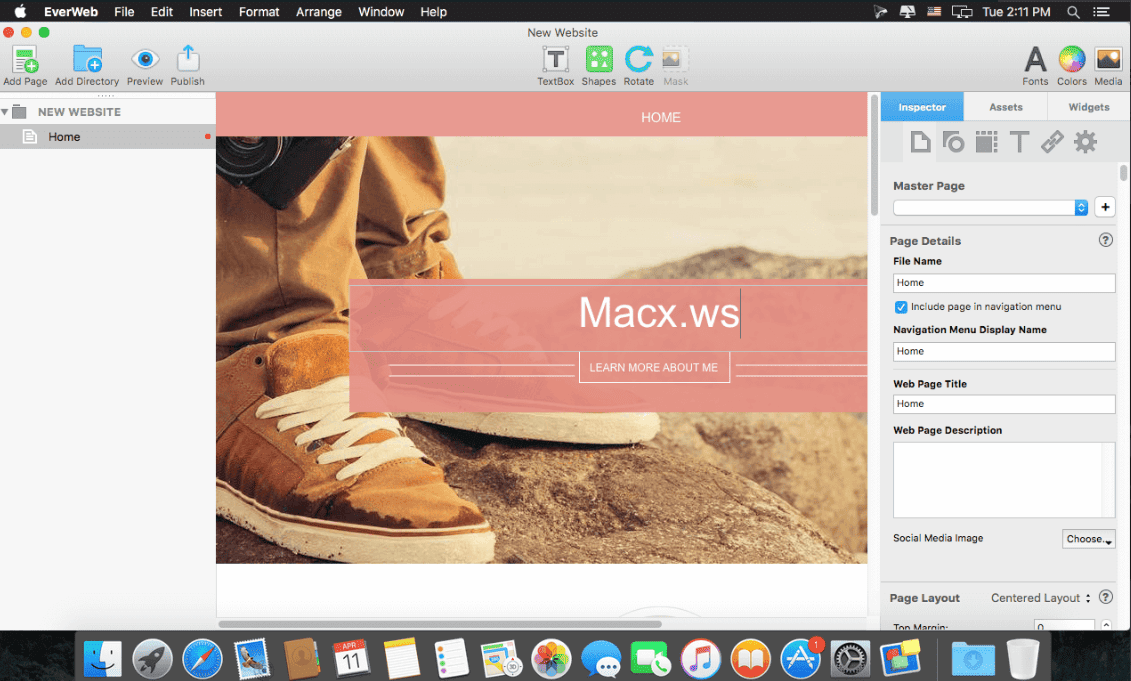Click the Navigation Menu Display Name field
1131x681 pixels.
[1004, 351]
